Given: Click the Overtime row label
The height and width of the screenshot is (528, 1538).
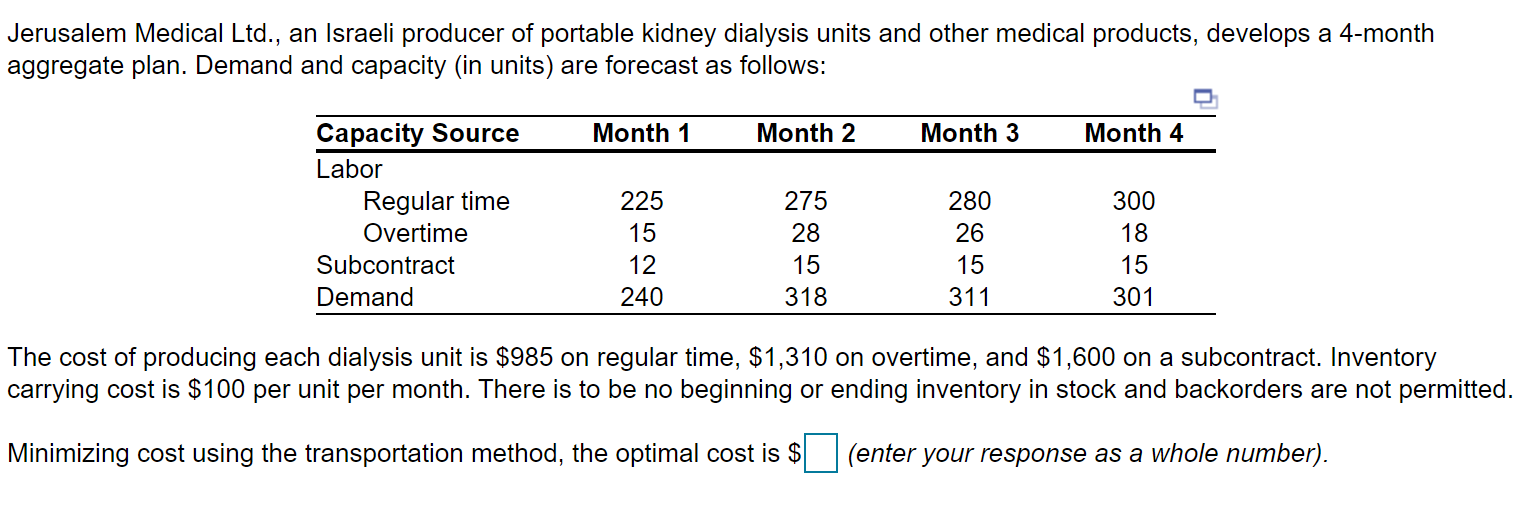Looking at the screenshot, I should [415, 233].
